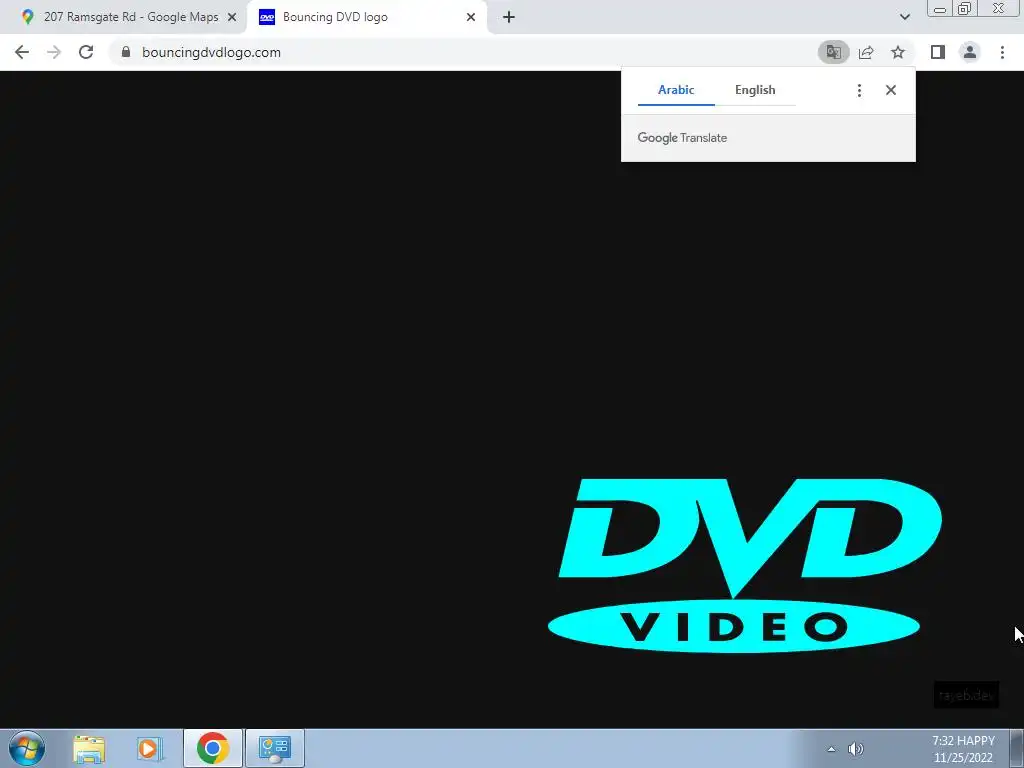Open the profile avatar menu

970,52
